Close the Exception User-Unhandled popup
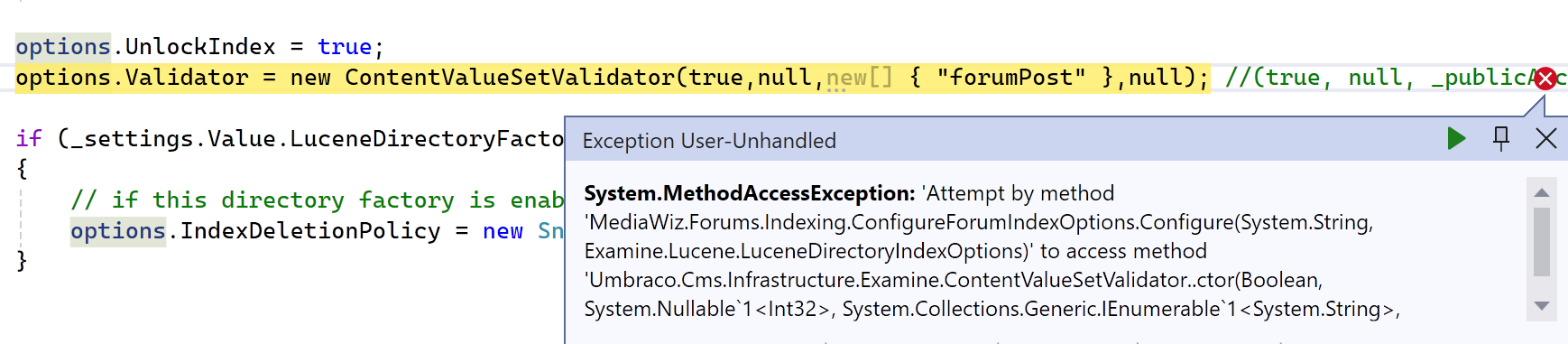Viewport: 1568px width, 344px height. coord(1545,138)
